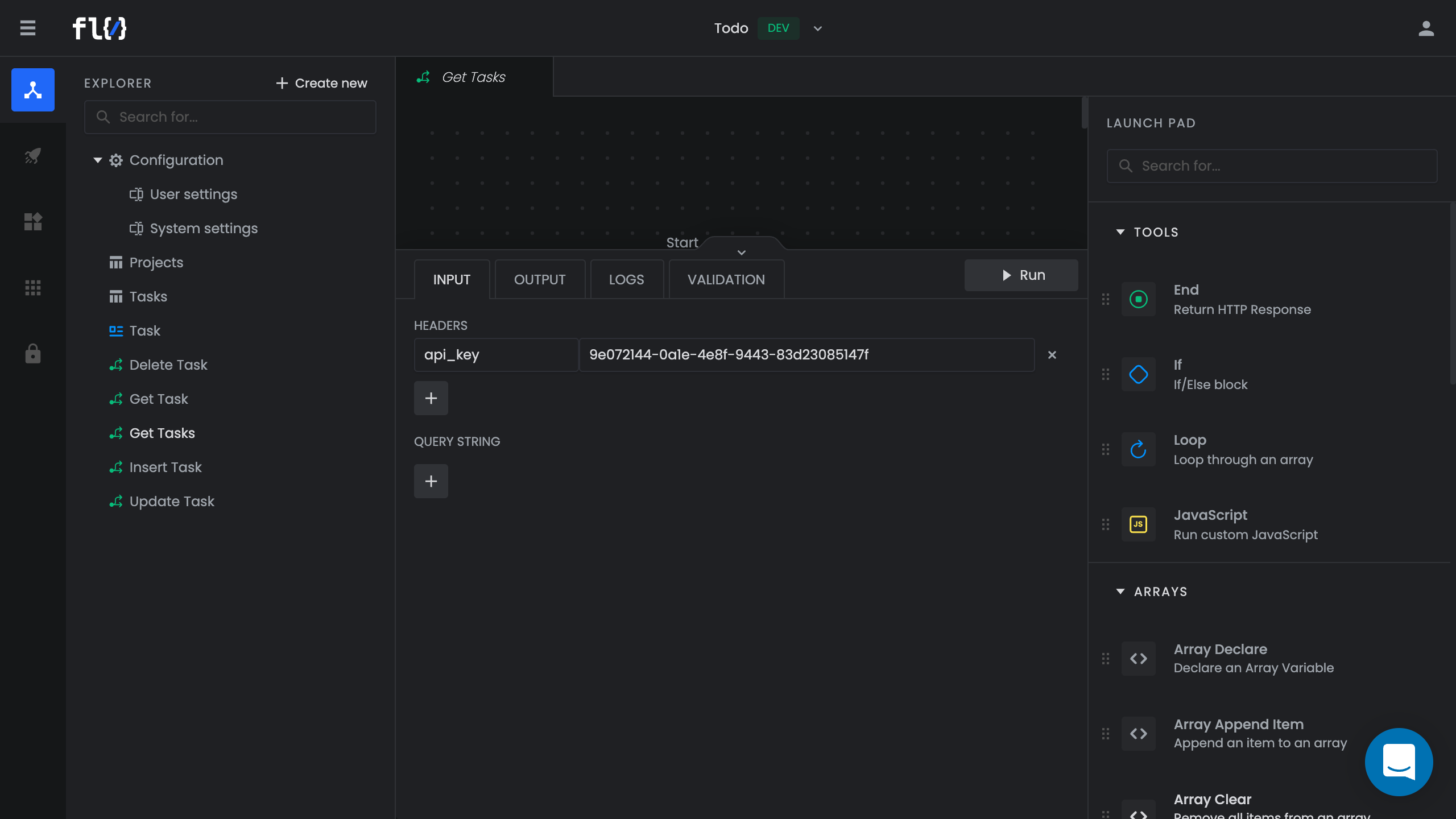This screenshot has width=1456, height=819.
Task: Click the Launch Pad scrollbar
Action: click(x=1453, y=293)
